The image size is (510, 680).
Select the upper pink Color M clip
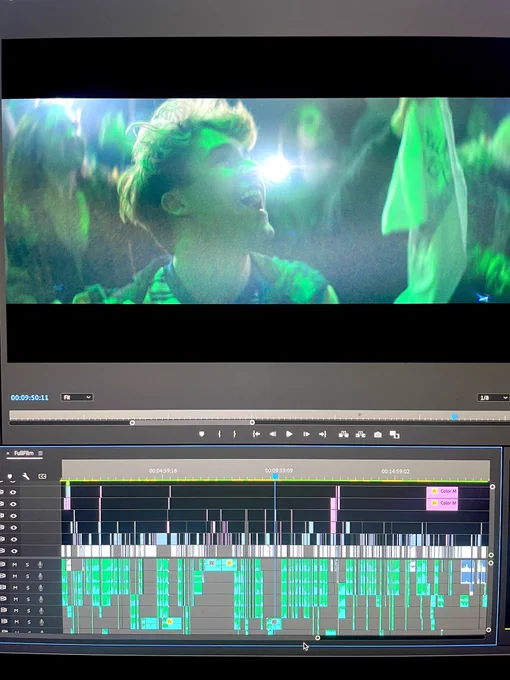tap(442, 491)
